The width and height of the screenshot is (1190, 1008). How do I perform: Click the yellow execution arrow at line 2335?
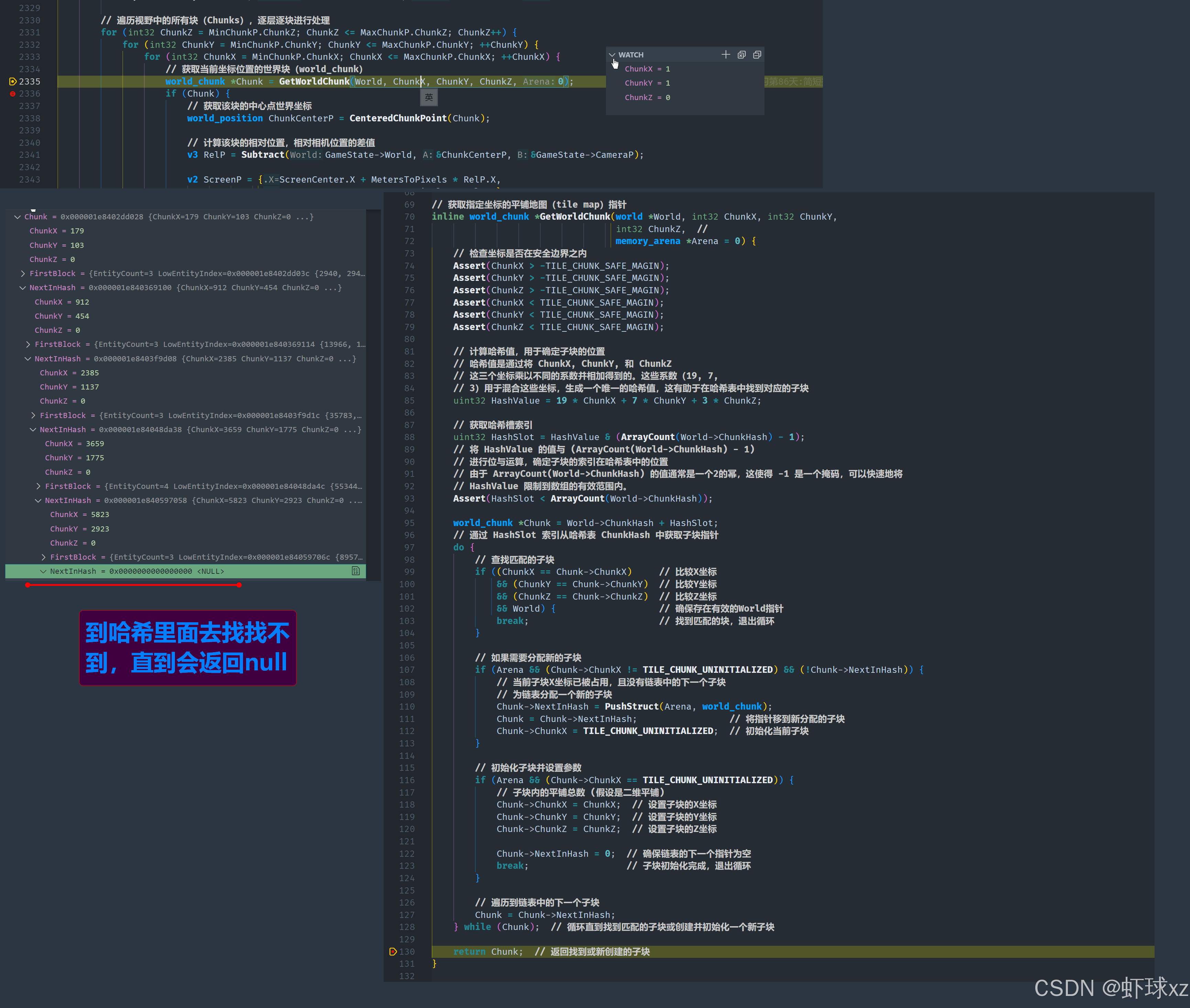(13, 81)
